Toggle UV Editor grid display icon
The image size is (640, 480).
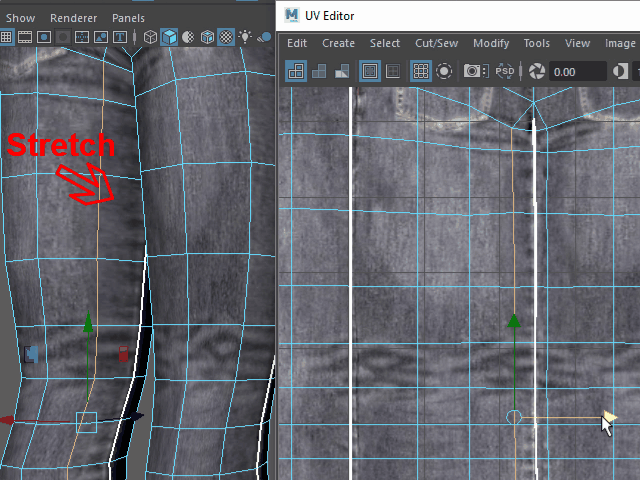[421, 71]
